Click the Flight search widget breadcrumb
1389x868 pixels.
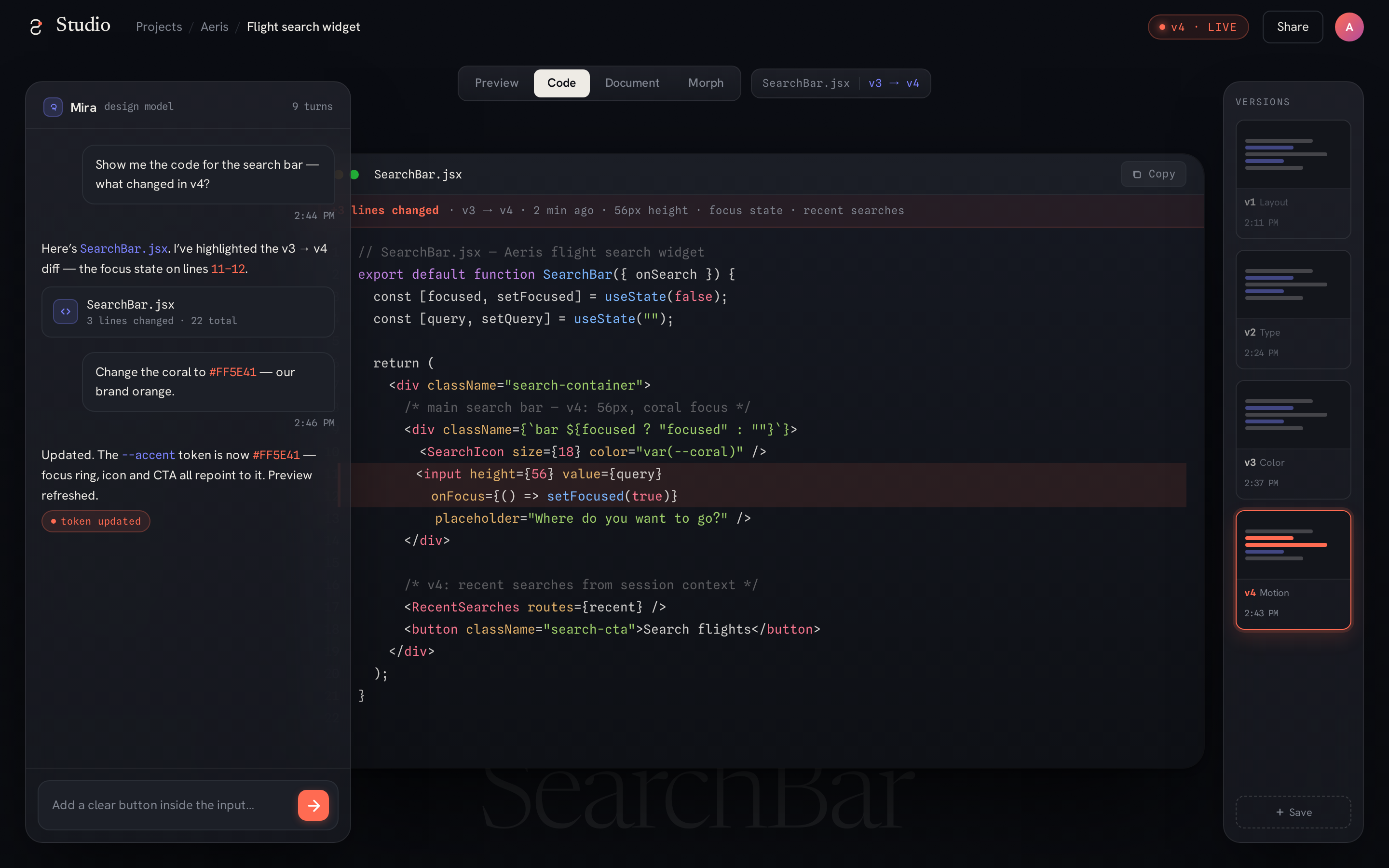(303, 27)
